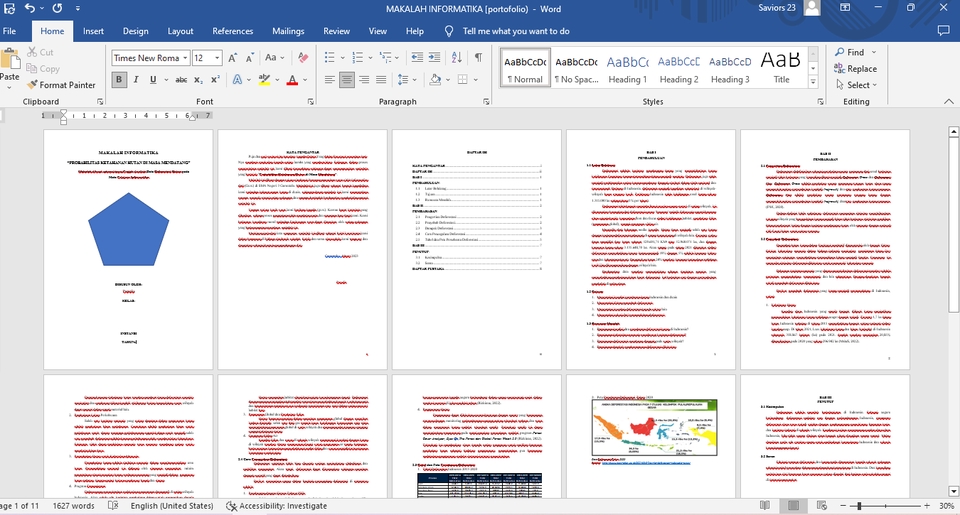Open the Select dropdown in Editing
The width and height of the screenshot is (960, 515).
click(x=857, y=85)
